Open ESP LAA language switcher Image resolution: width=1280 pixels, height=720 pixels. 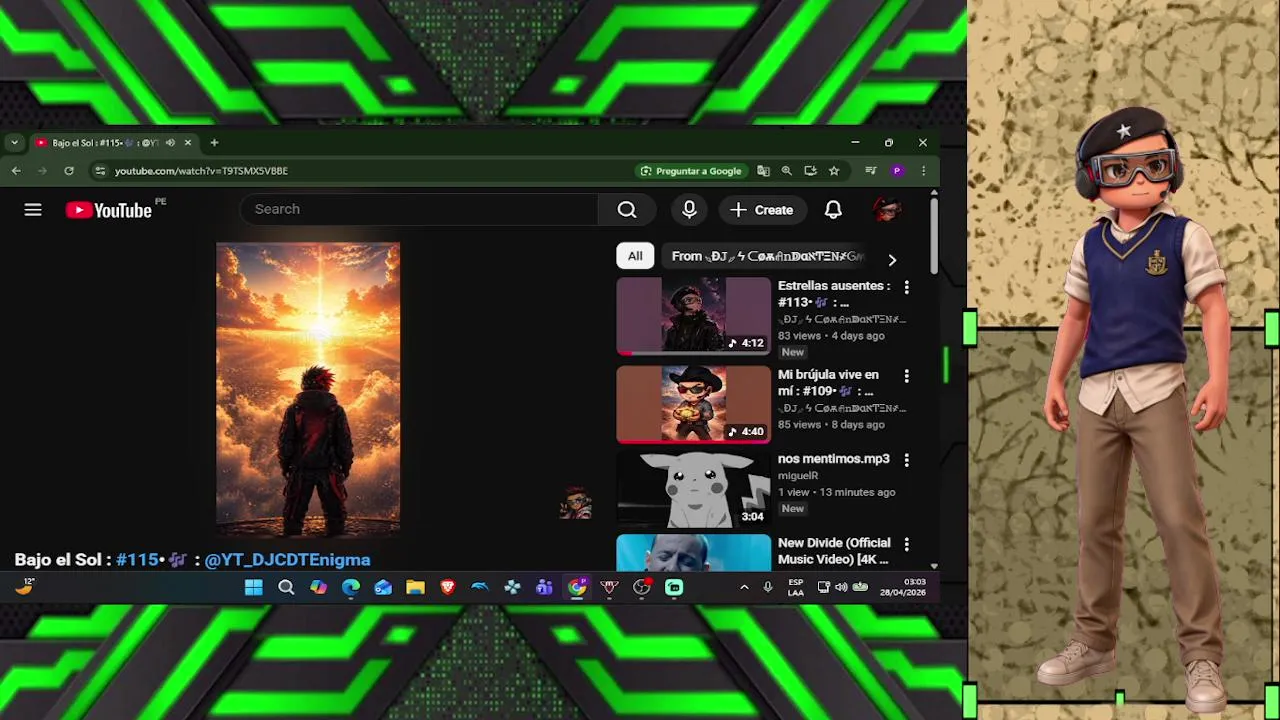pos(796,588)
